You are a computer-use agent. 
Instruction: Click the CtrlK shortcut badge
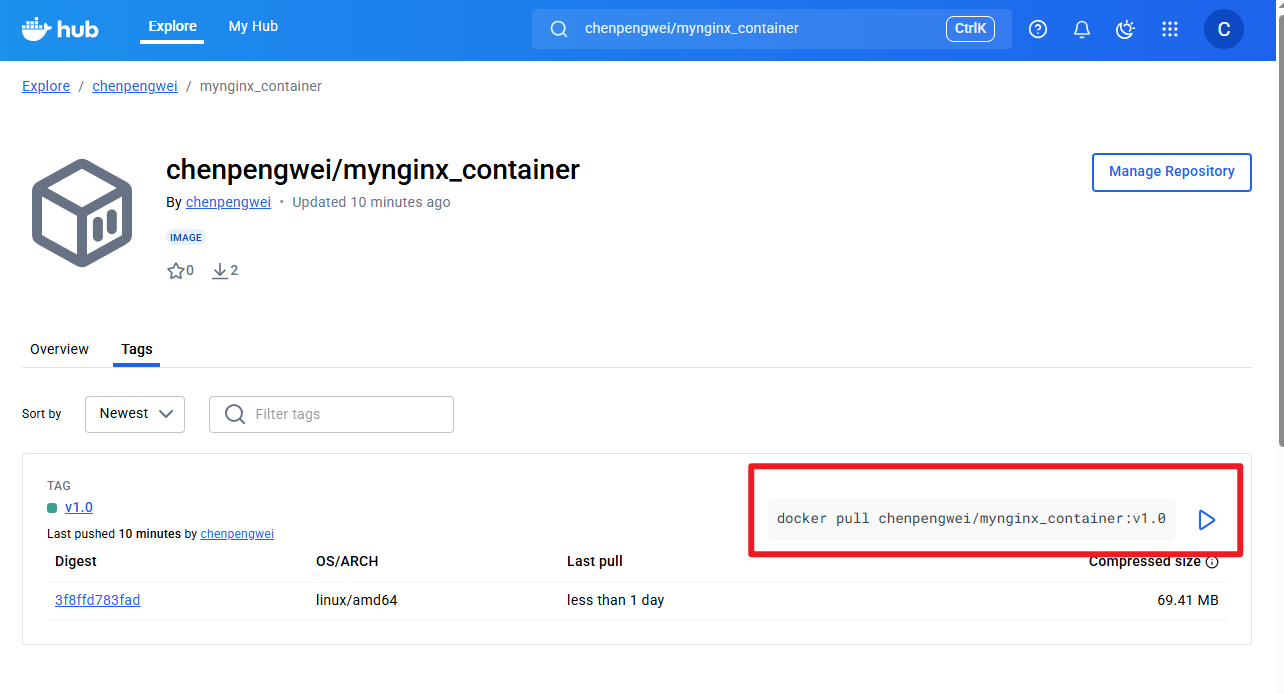pos(970,29)
